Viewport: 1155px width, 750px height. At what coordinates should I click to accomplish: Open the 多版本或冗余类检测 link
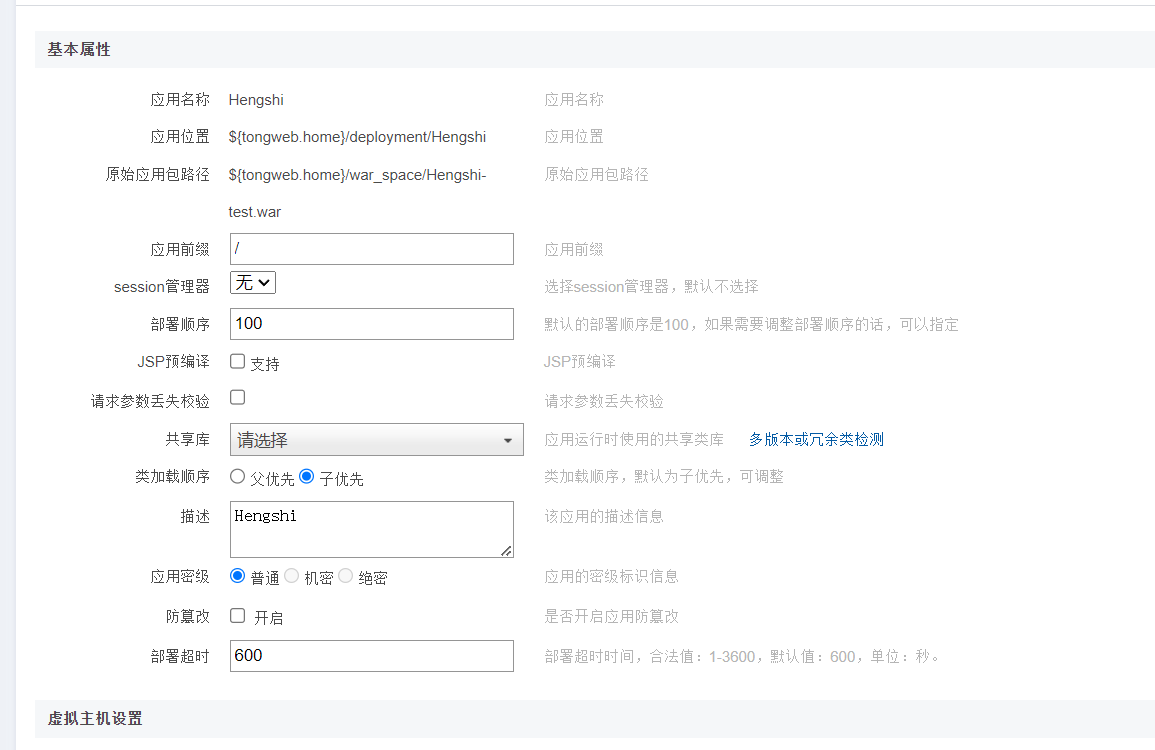[816, 439]
